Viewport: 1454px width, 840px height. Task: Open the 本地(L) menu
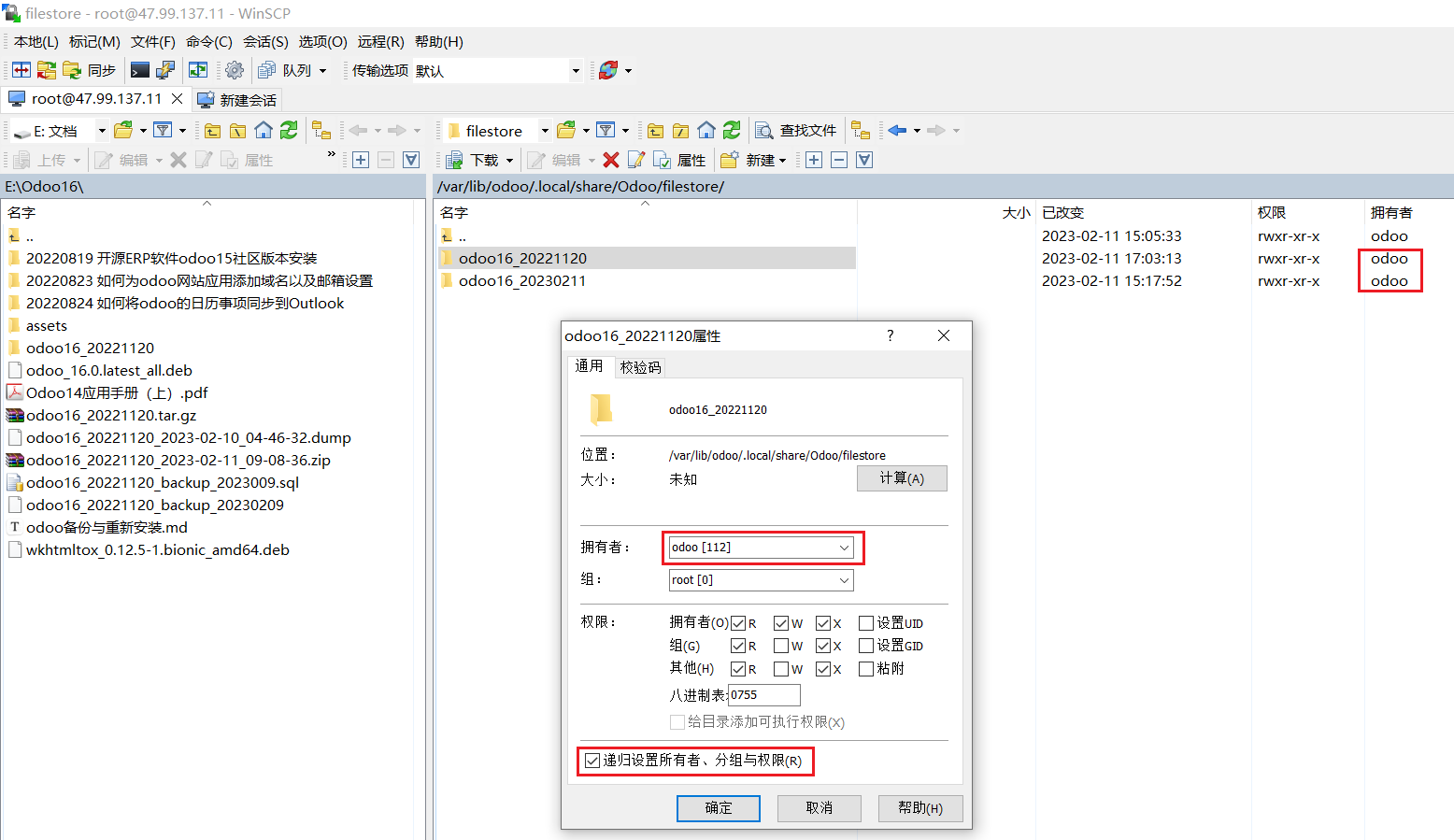(x=36, y=42)
